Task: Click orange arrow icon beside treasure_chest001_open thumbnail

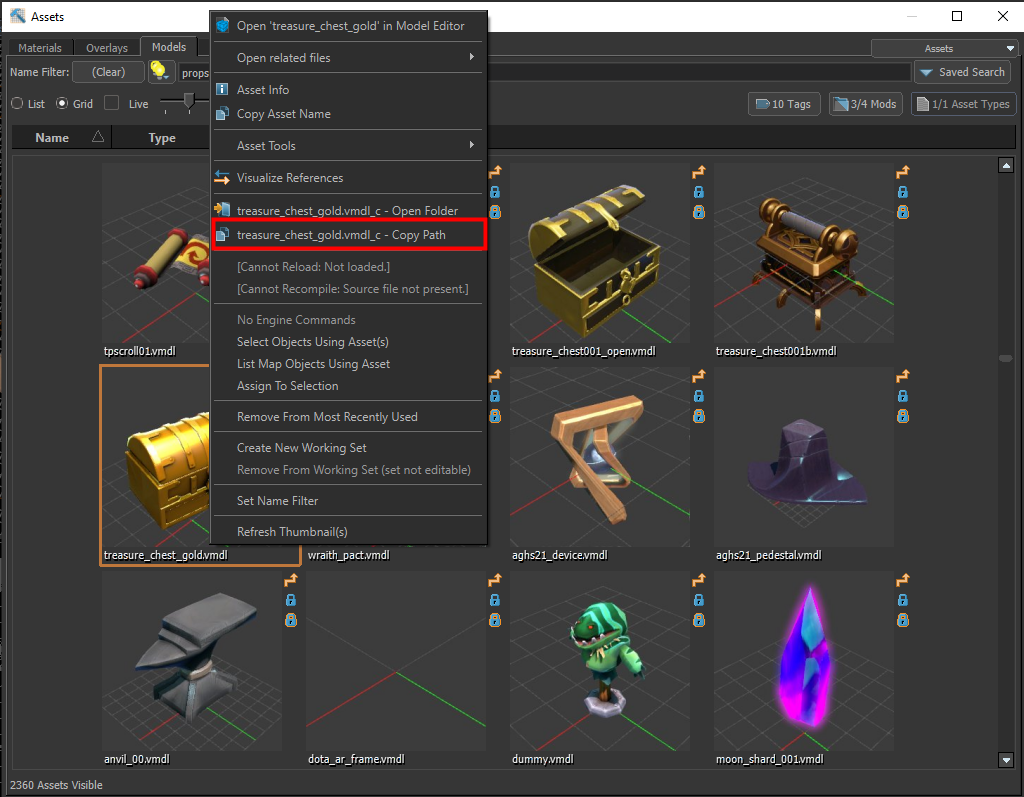Action: (x=699, y=172)
